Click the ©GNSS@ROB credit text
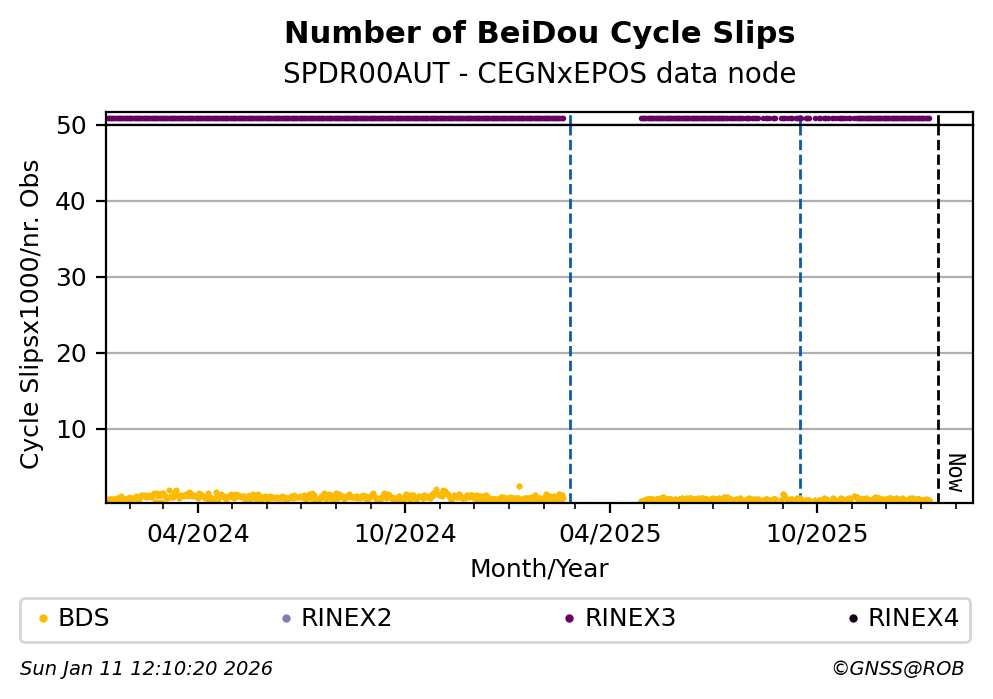Image resolution: width=993 pixels, height=699 pixels. pos(897,669)
